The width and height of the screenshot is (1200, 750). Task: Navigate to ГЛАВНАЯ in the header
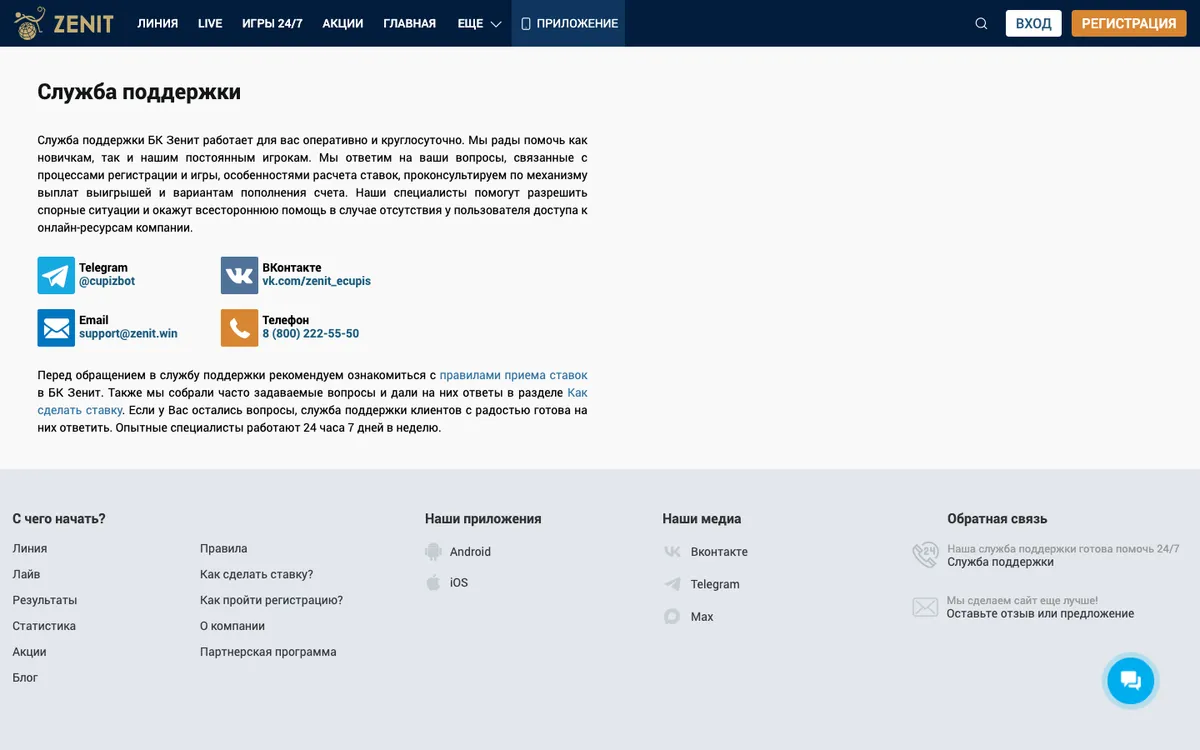pyautogui.click(x=410, y=23)
